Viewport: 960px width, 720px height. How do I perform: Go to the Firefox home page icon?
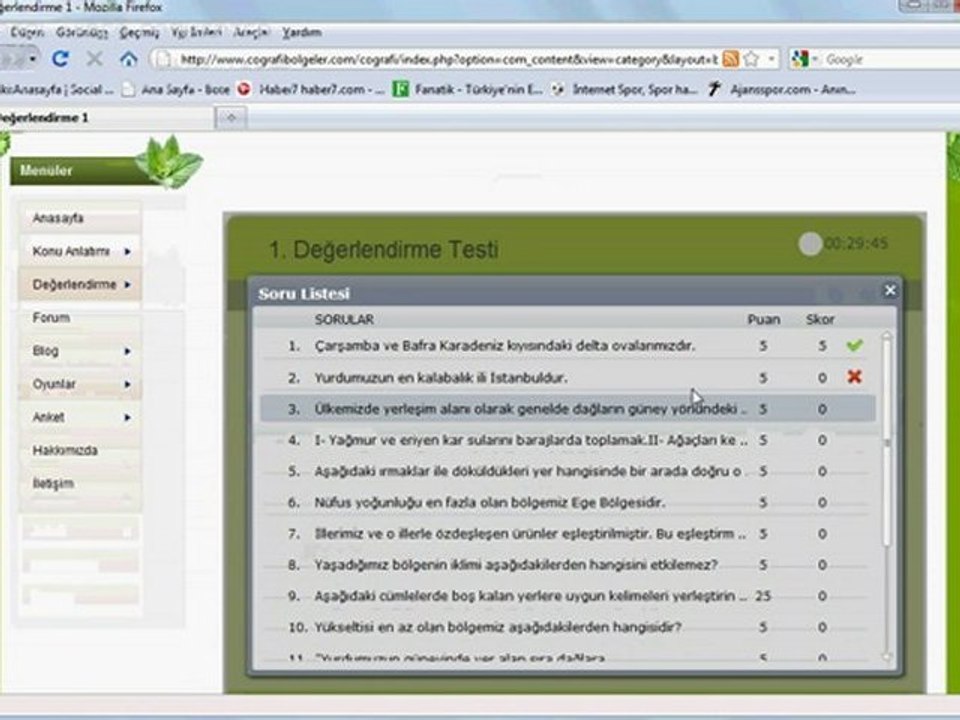(129, 59)
